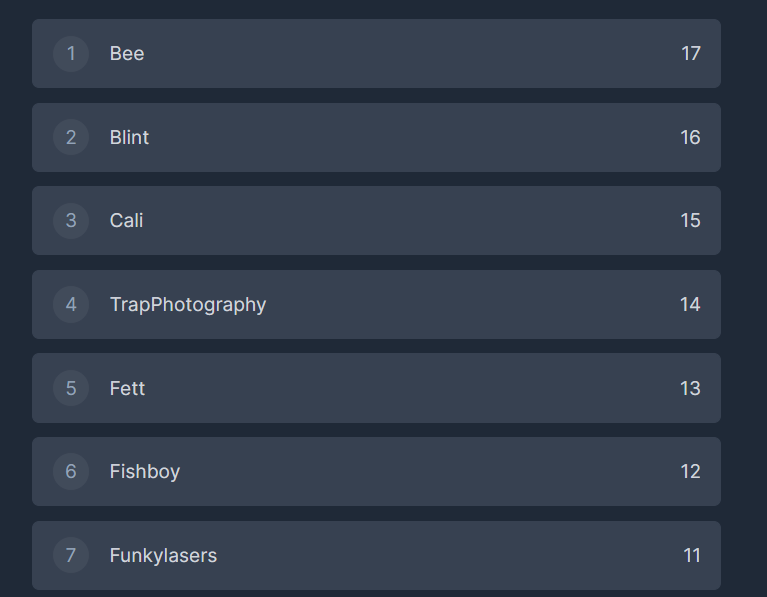
Task: Click the rank 6 circle badge
Action: (71, 471)
